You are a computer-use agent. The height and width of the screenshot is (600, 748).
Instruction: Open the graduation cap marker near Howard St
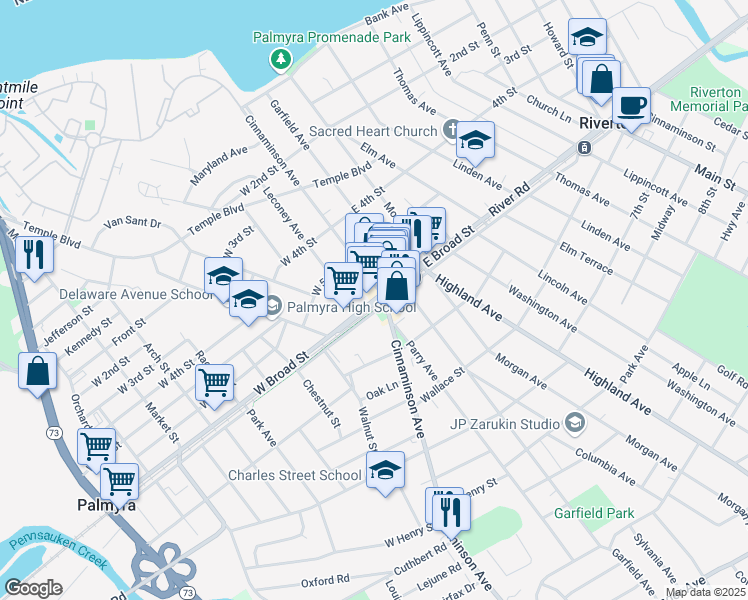[587, 37]
